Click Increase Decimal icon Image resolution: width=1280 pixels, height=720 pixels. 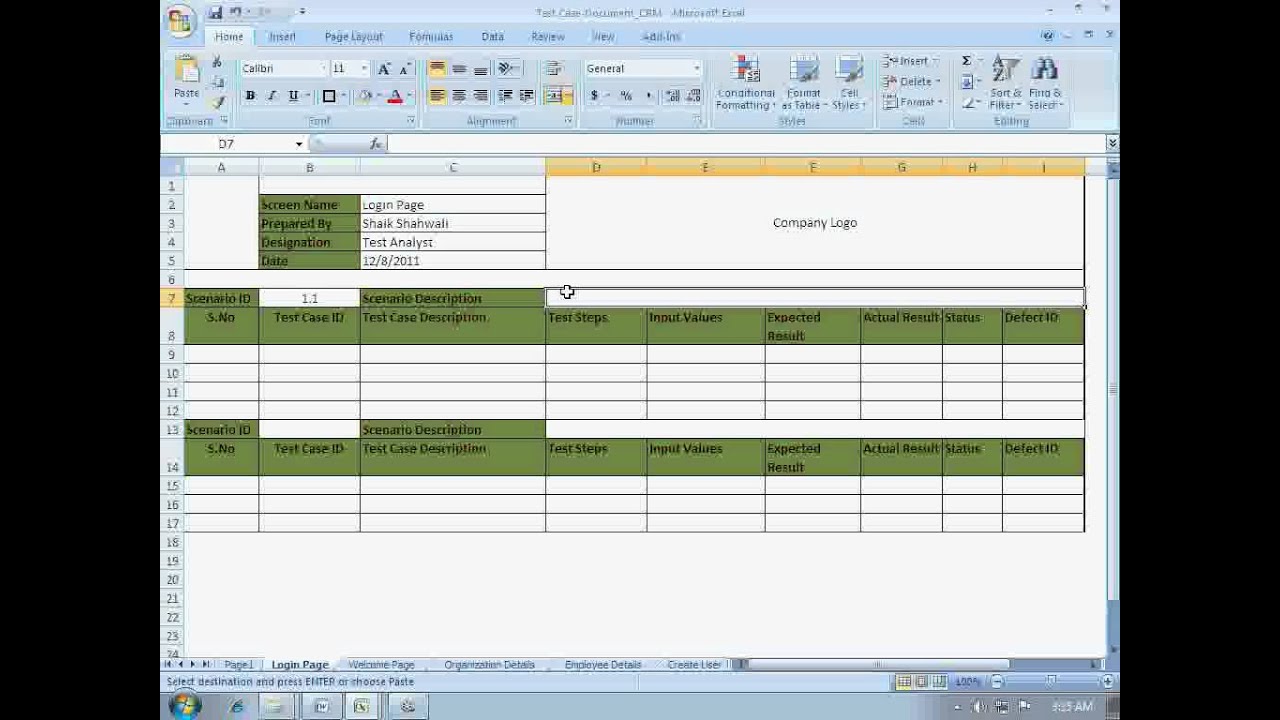tap(672, 96)
